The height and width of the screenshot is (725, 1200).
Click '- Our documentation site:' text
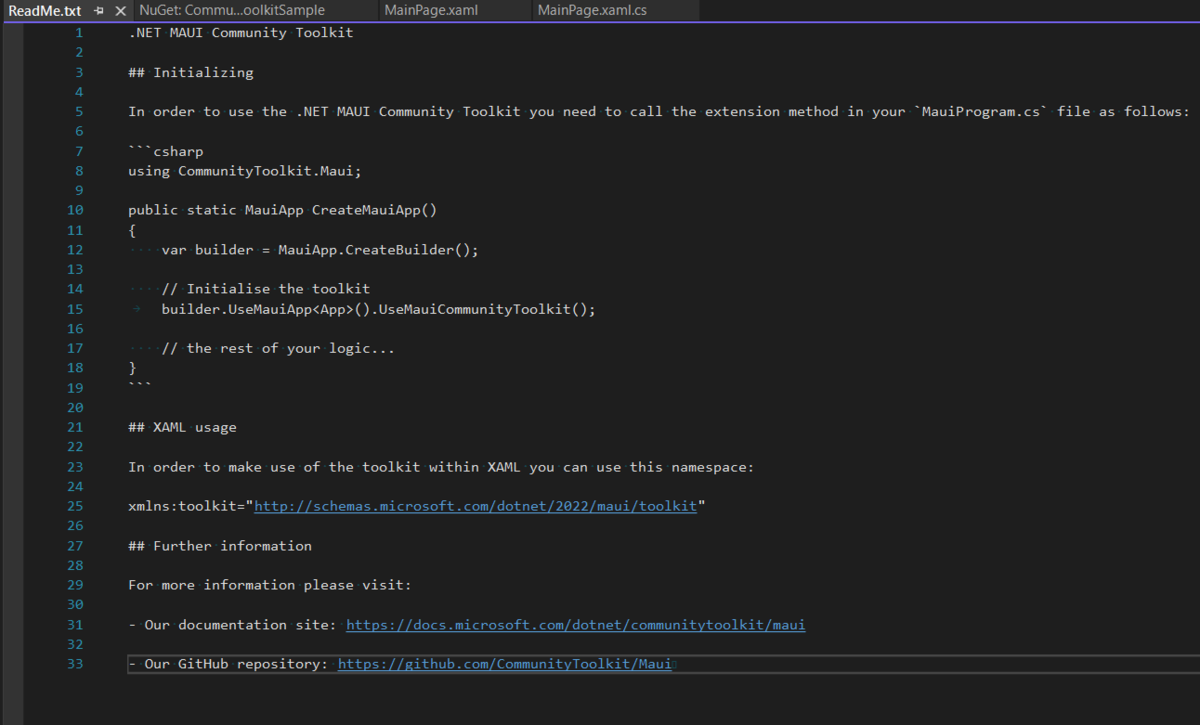233,625
